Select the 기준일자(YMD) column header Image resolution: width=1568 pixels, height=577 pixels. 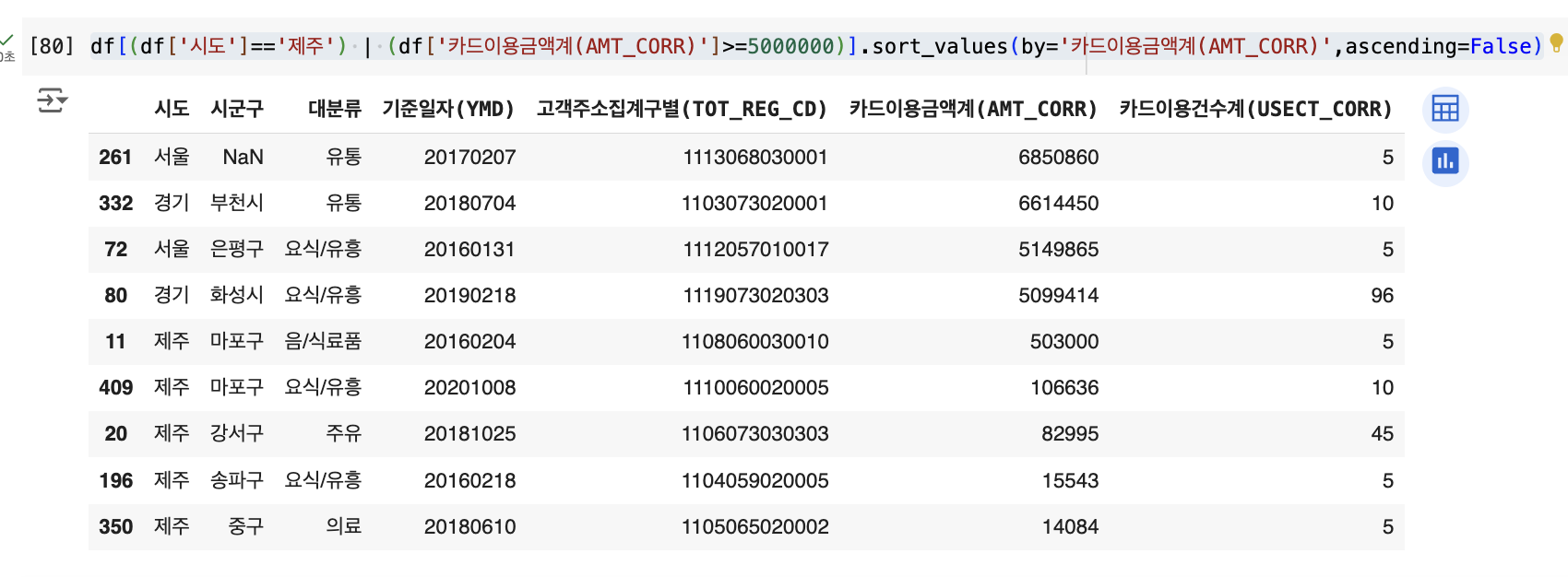pos(448,109)
